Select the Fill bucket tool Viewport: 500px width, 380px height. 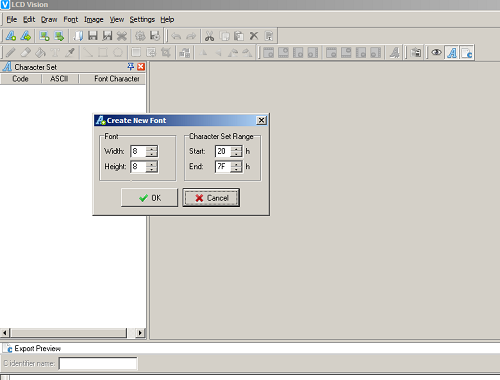[x=40, y=53]
